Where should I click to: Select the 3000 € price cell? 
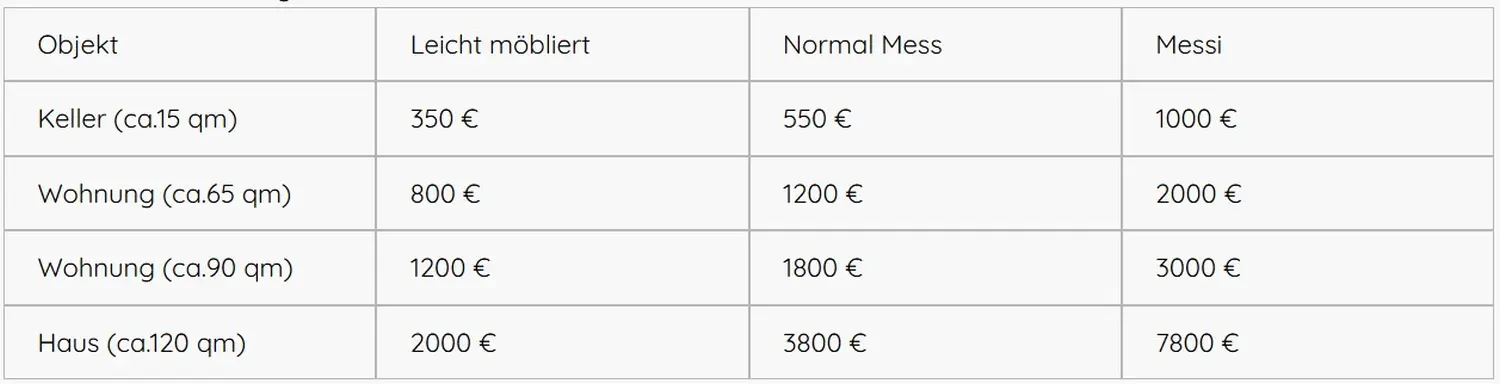tap(1310, 268)
